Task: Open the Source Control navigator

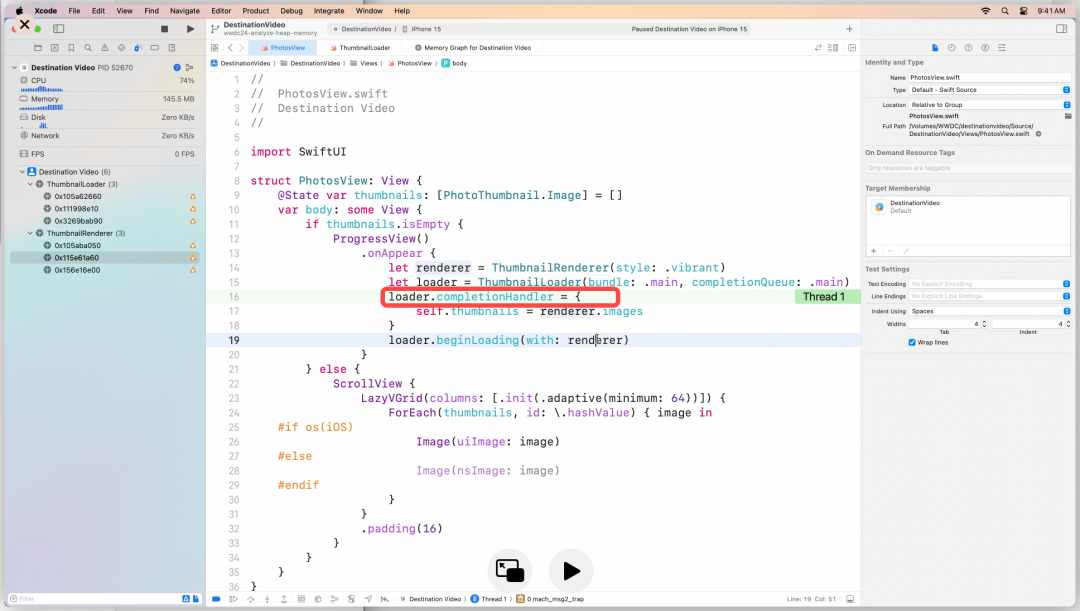Action: tap(54, 48)
